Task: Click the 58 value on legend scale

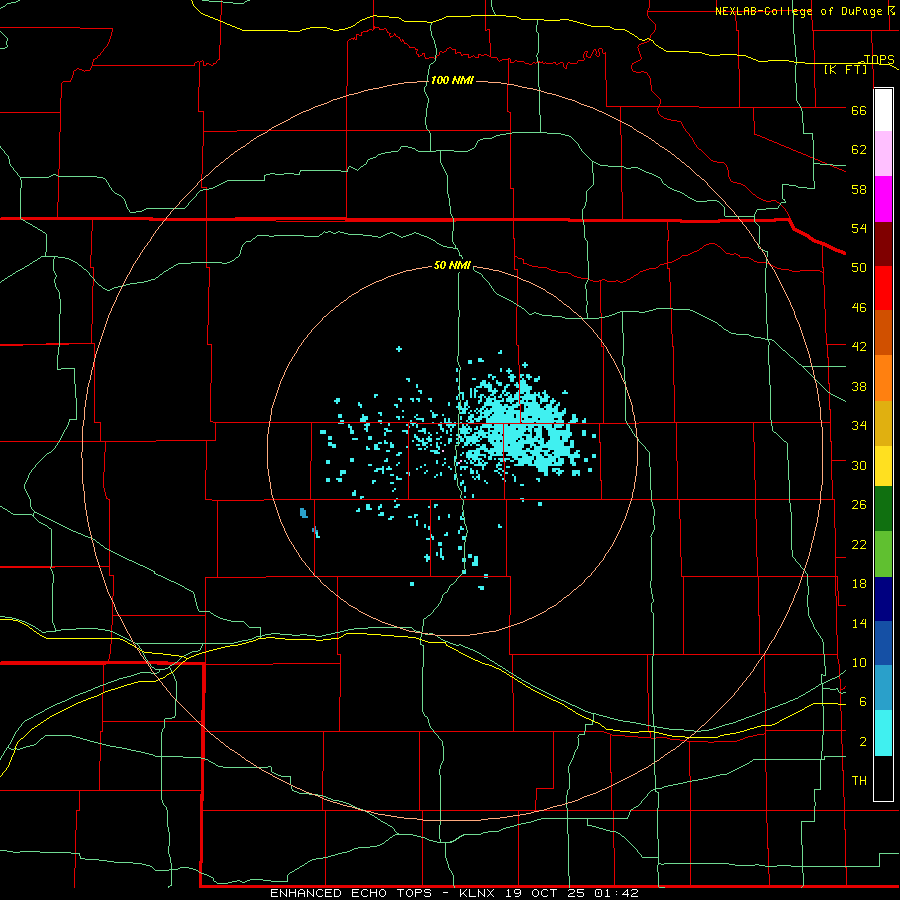Action: (859, 189)
